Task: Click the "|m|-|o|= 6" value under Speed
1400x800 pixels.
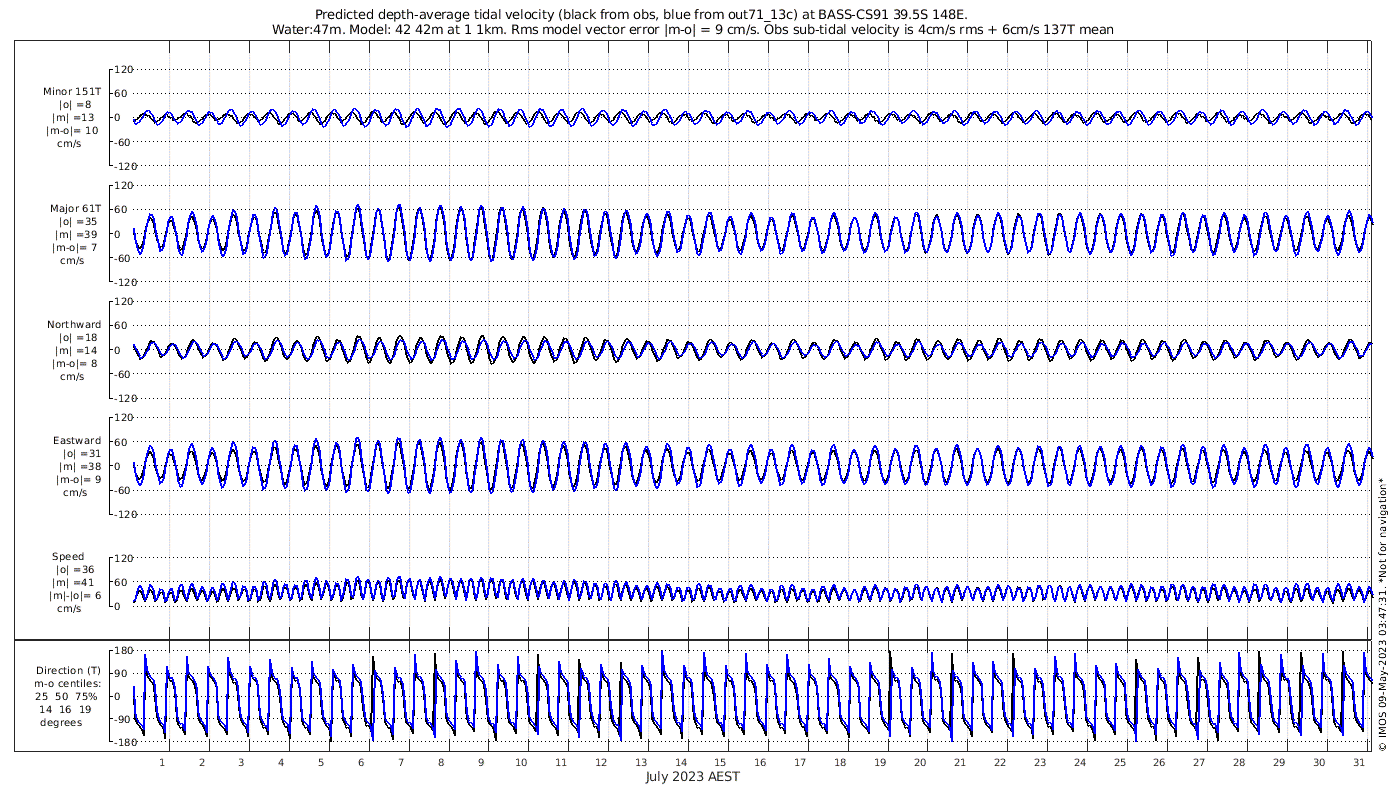Action: (x=74, y=596)
